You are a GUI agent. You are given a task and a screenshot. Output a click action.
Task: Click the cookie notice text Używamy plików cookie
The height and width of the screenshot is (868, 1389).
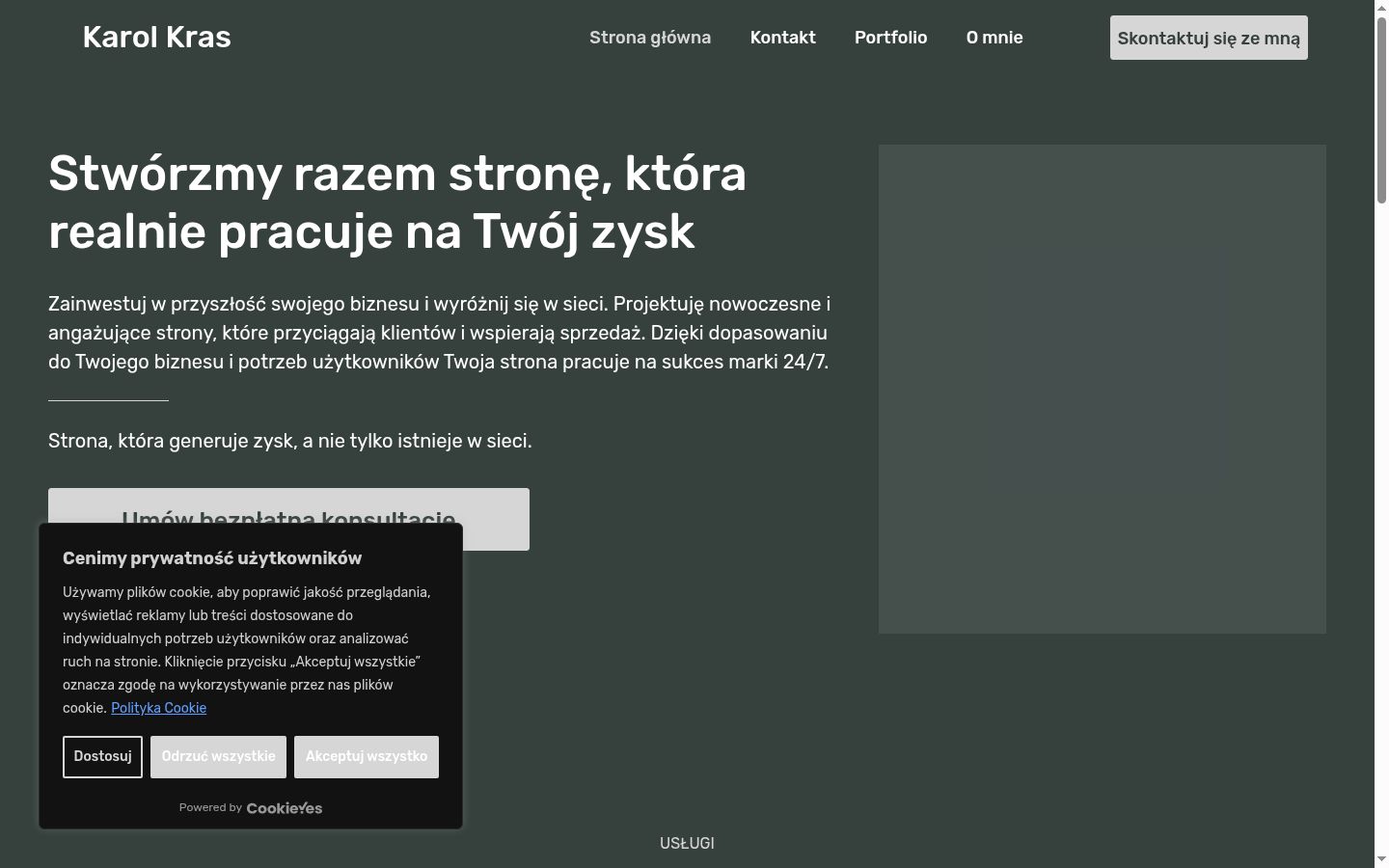(x=248, y=650)
